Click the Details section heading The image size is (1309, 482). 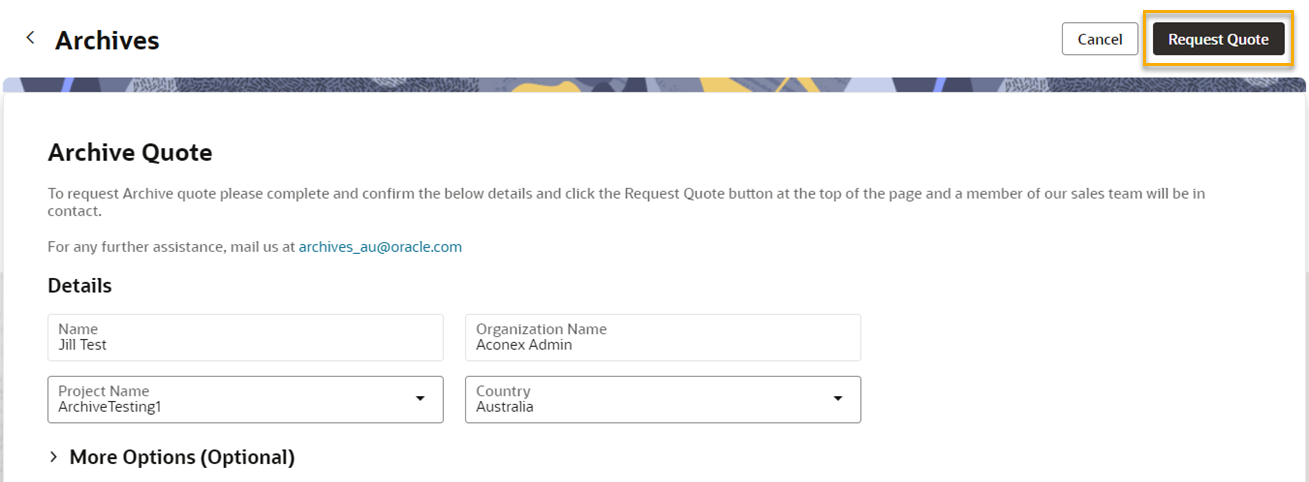[x=80, y=285]
